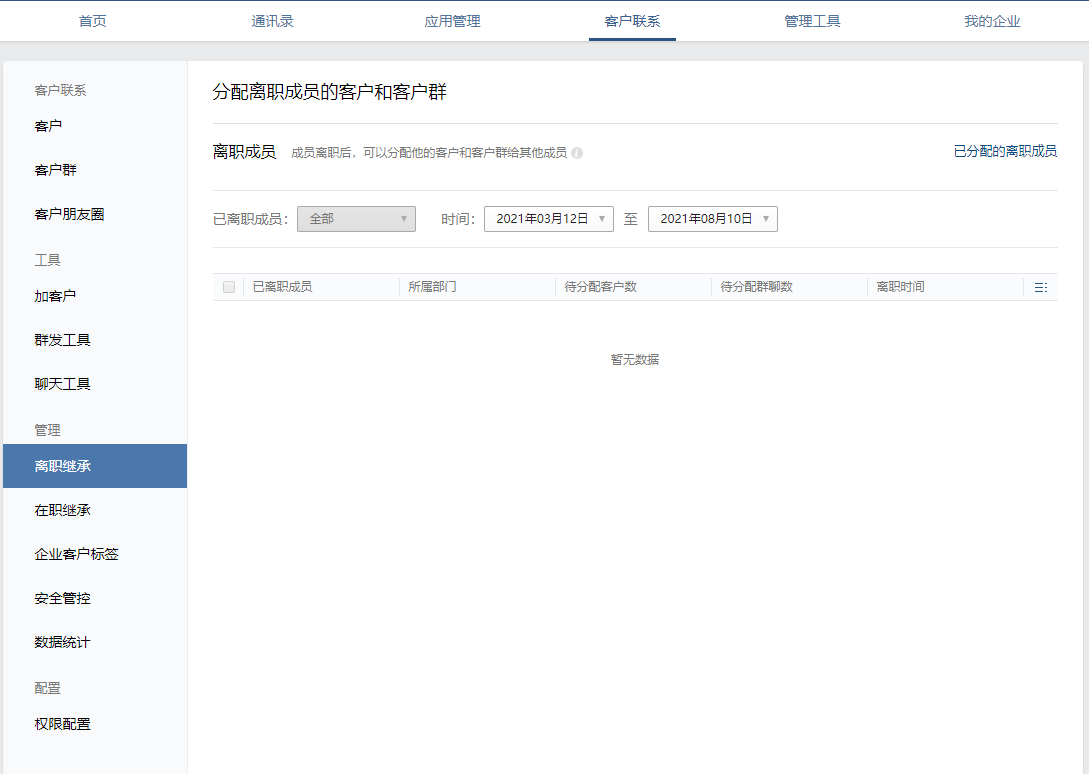Go to the 应用管理 tab
This screenshot has height=774, width=1089.
pyautogui.click(x=452, y=21)
